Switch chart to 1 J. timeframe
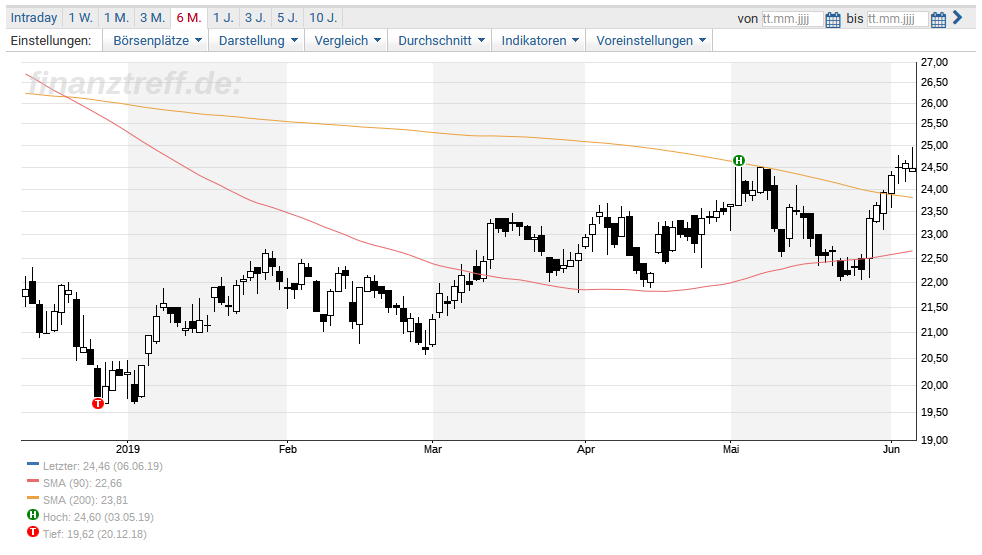The height and width of the screenshot is (555, 982). 223,18
